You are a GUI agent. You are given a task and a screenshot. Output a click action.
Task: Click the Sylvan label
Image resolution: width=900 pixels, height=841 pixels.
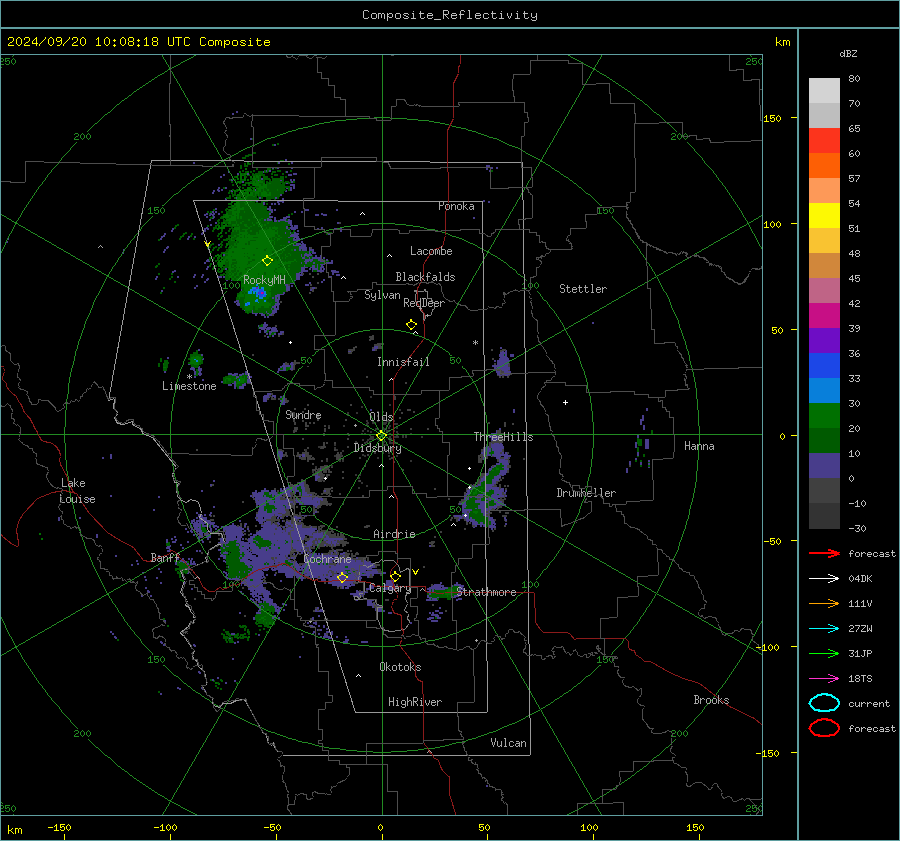coord(382,295)
